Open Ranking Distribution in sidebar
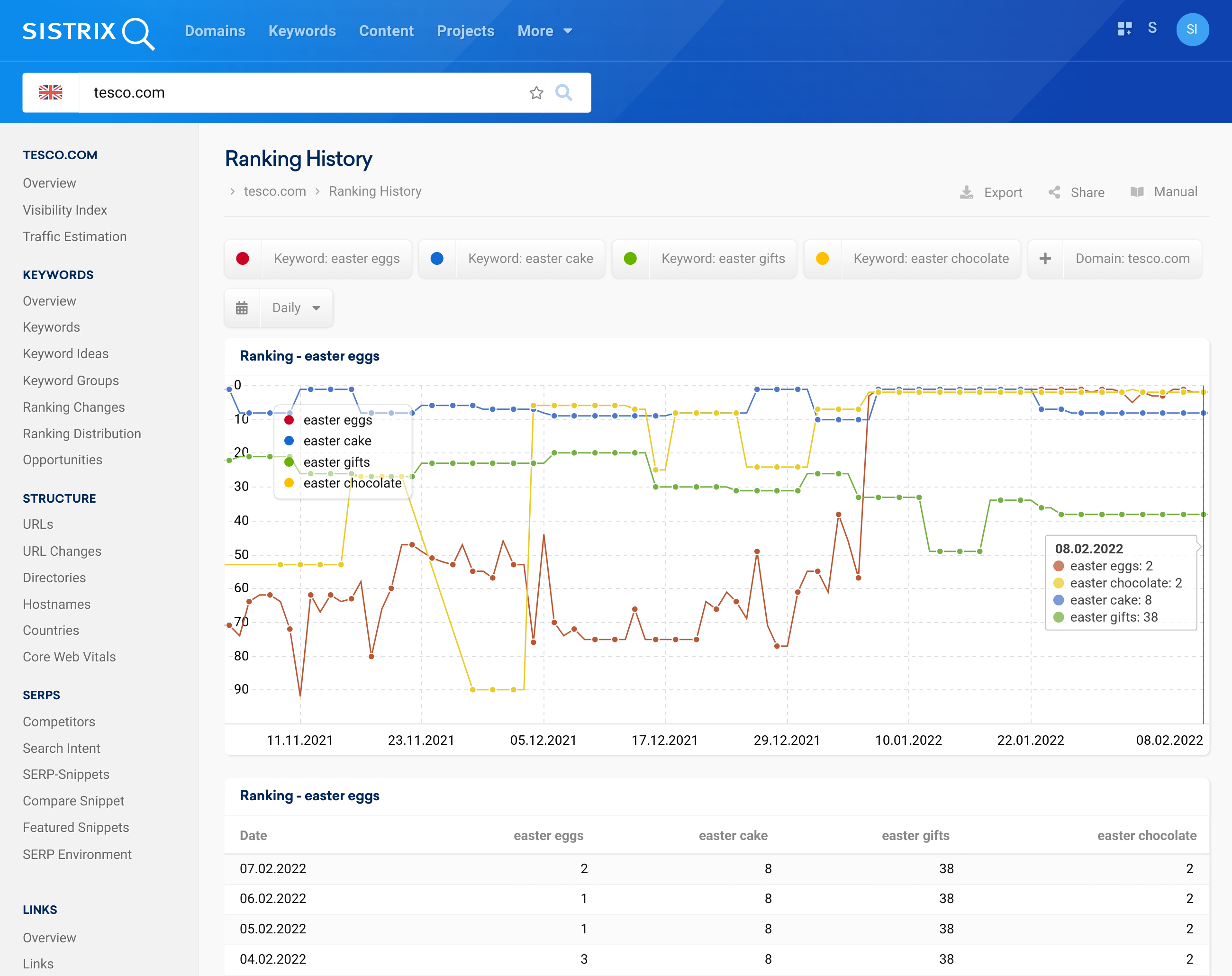Viewport: 1232px width, 976px height. (82, 434)
